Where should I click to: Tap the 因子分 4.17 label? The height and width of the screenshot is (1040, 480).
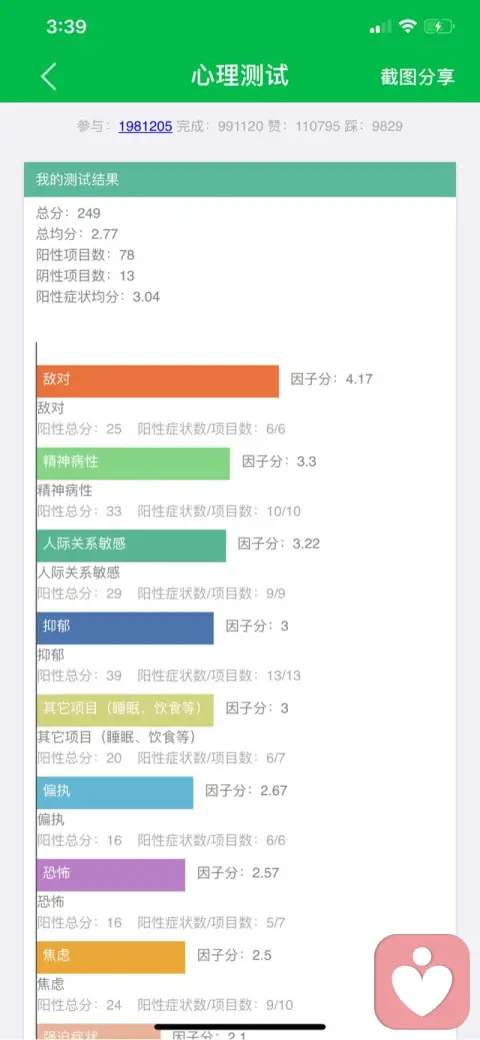331,379
